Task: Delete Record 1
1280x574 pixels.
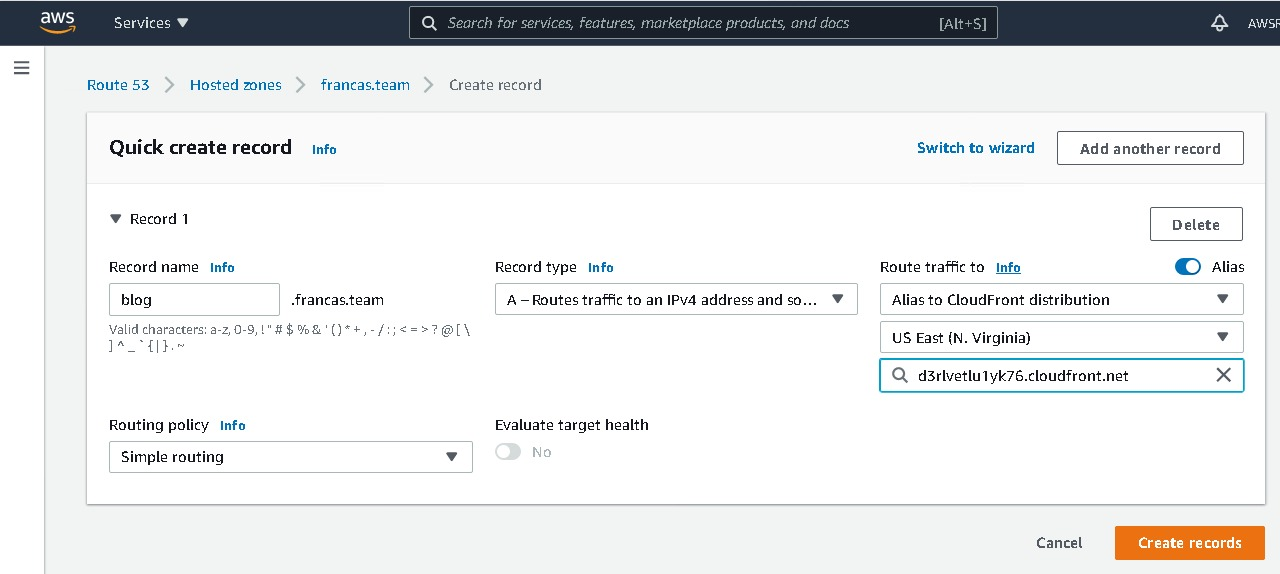Action: (1196, 224)
